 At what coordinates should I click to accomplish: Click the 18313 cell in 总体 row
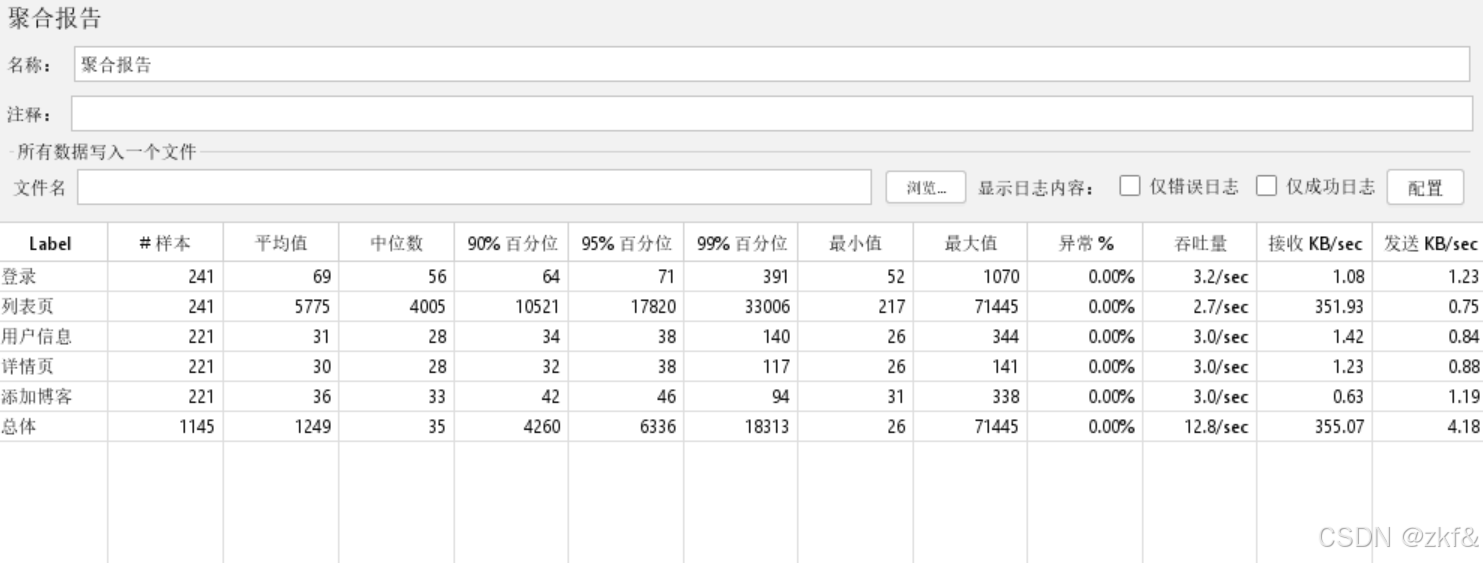tap(768, 426)
